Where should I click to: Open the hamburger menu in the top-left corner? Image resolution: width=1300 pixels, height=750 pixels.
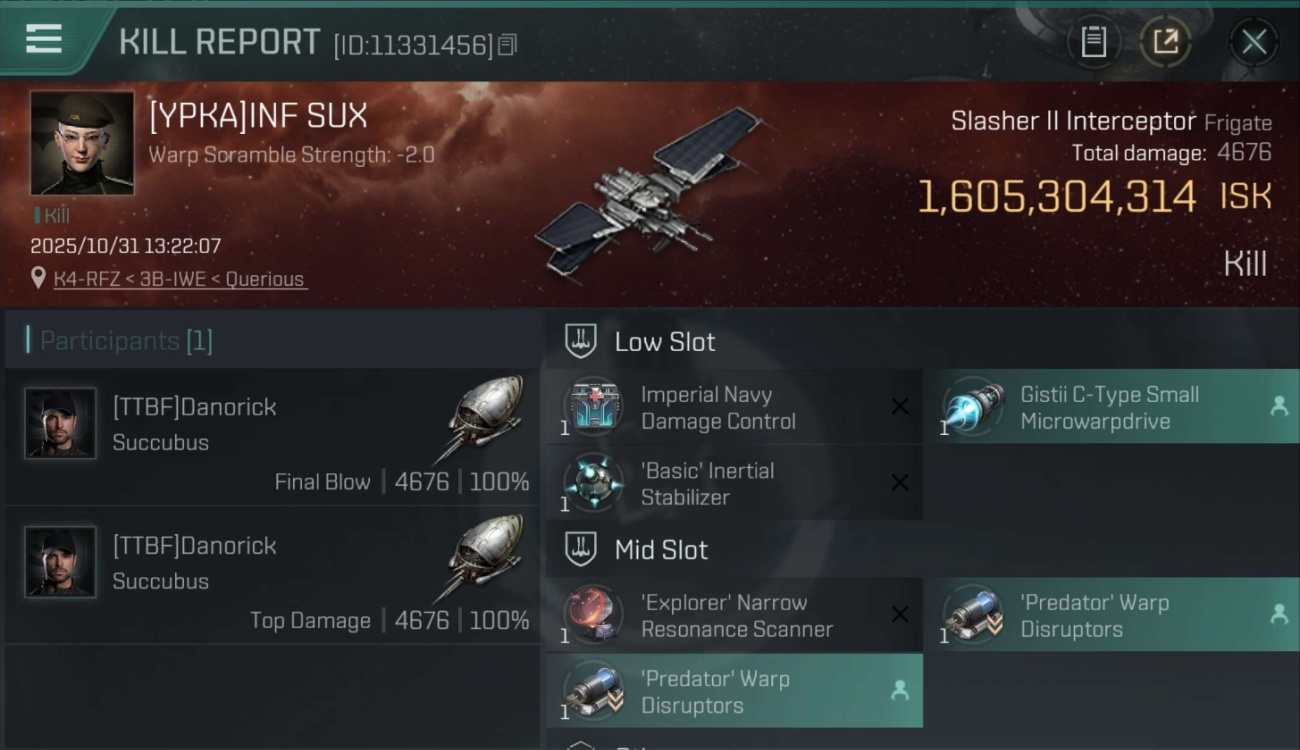44,39
